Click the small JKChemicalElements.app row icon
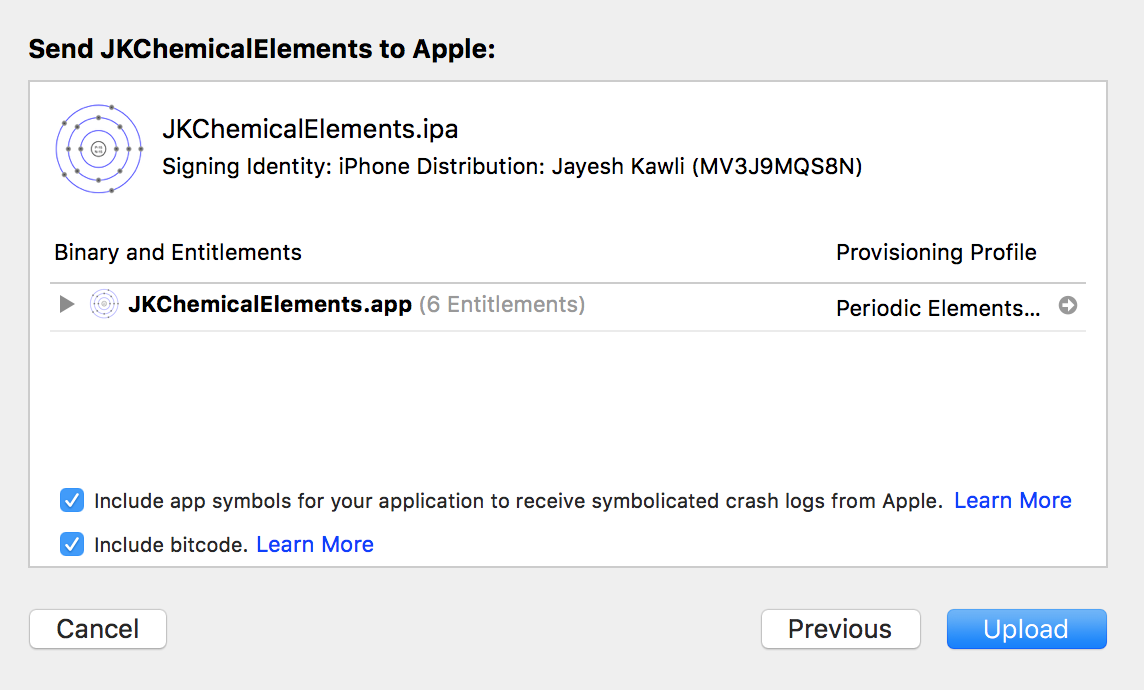This screenshot has width=1144, height=690. (x=104, y=304)
